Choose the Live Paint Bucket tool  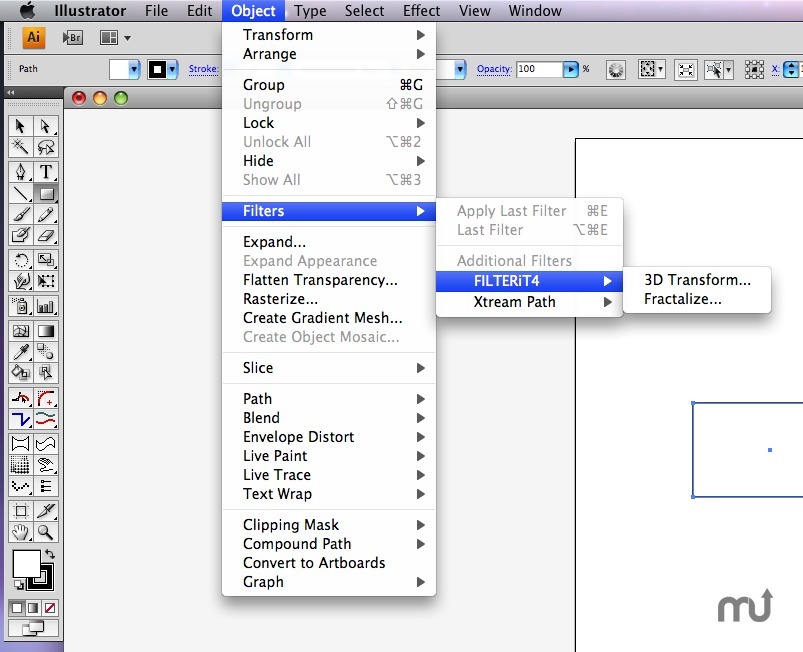pos(20,372)
